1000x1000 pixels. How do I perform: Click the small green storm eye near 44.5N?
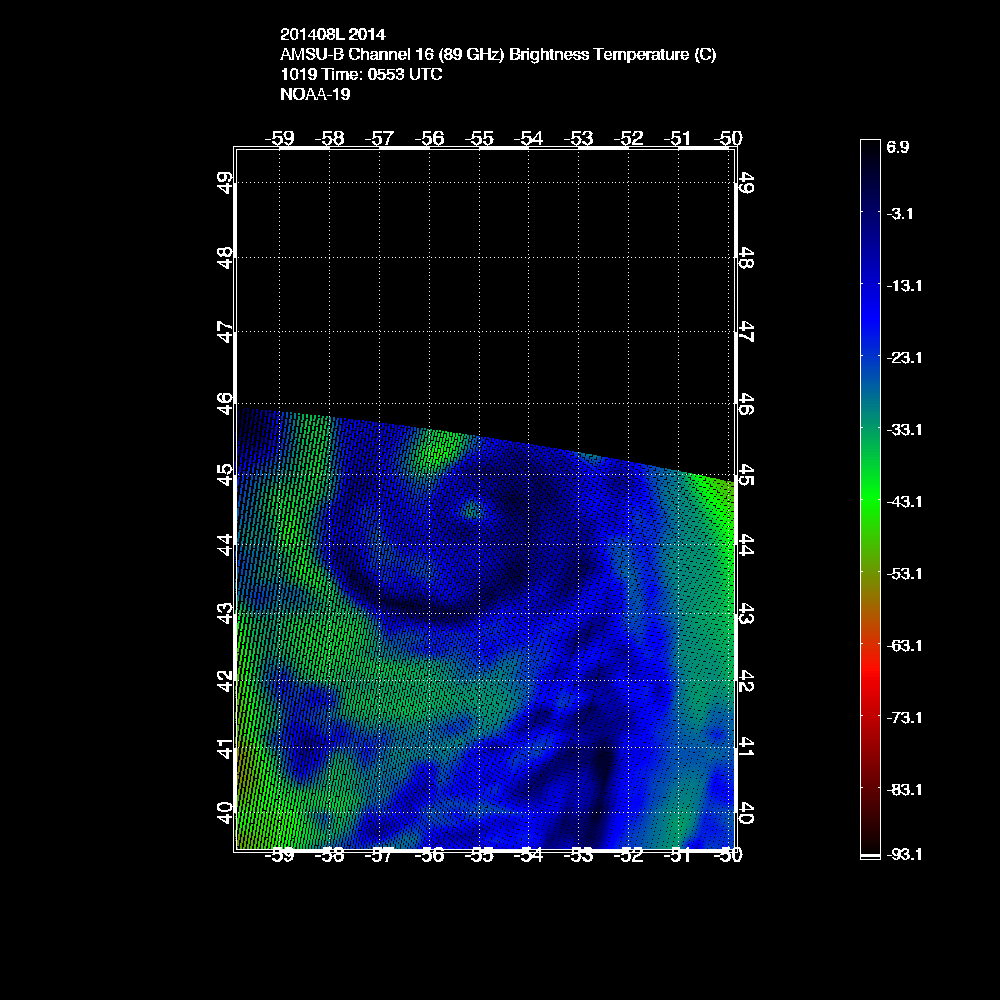point(471,509)
